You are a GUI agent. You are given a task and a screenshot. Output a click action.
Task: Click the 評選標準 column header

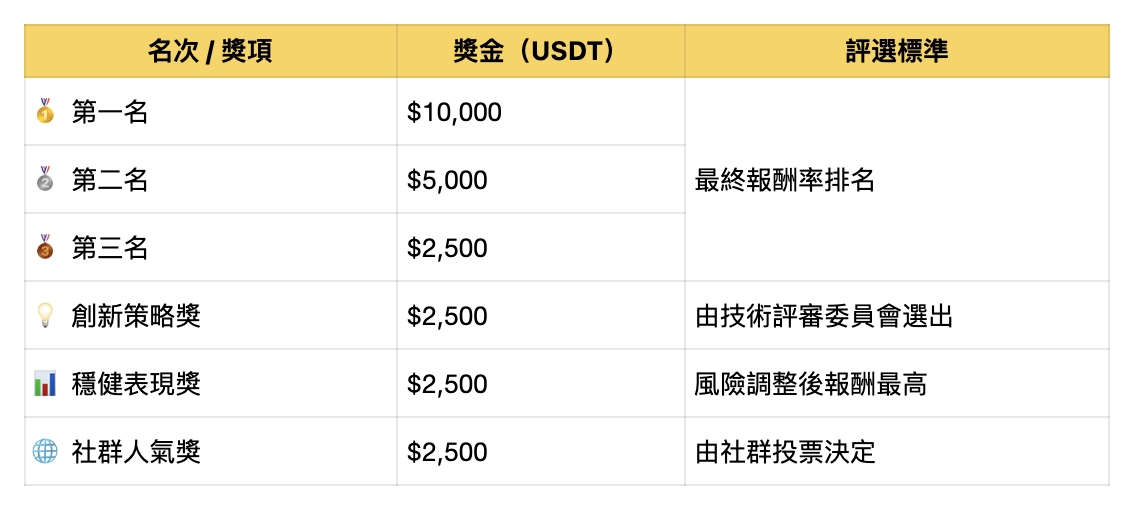click(x=896, y=51)
